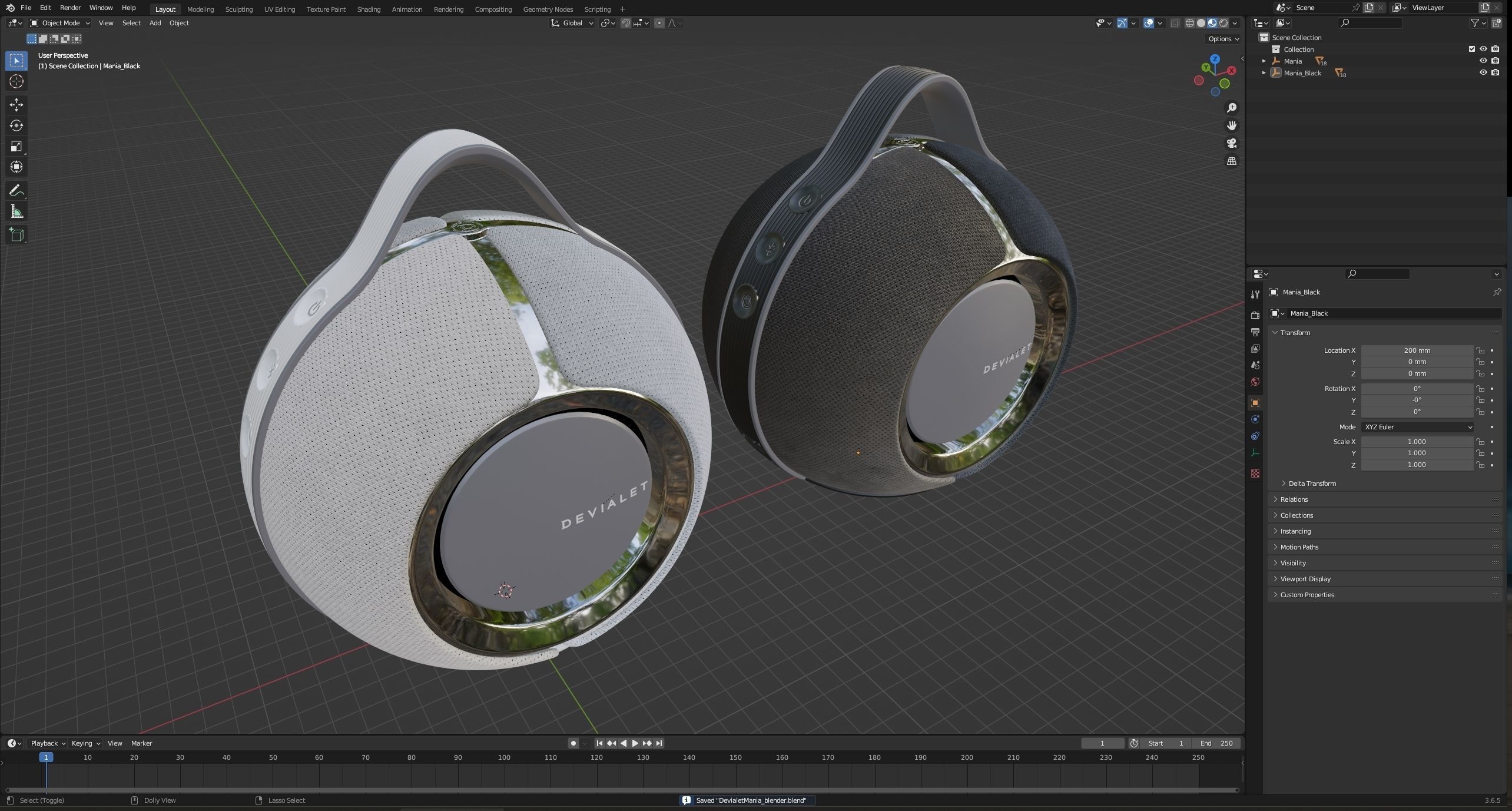Select the Move tool

pos(16,105)
